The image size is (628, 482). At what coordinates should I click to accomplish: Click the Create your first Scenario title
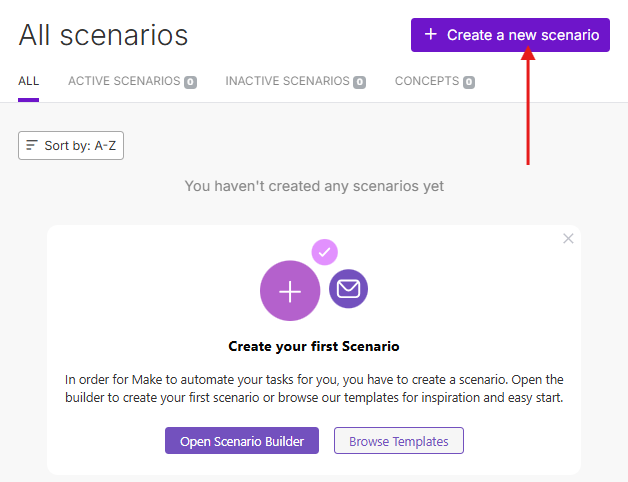click(x=314, y=347)
